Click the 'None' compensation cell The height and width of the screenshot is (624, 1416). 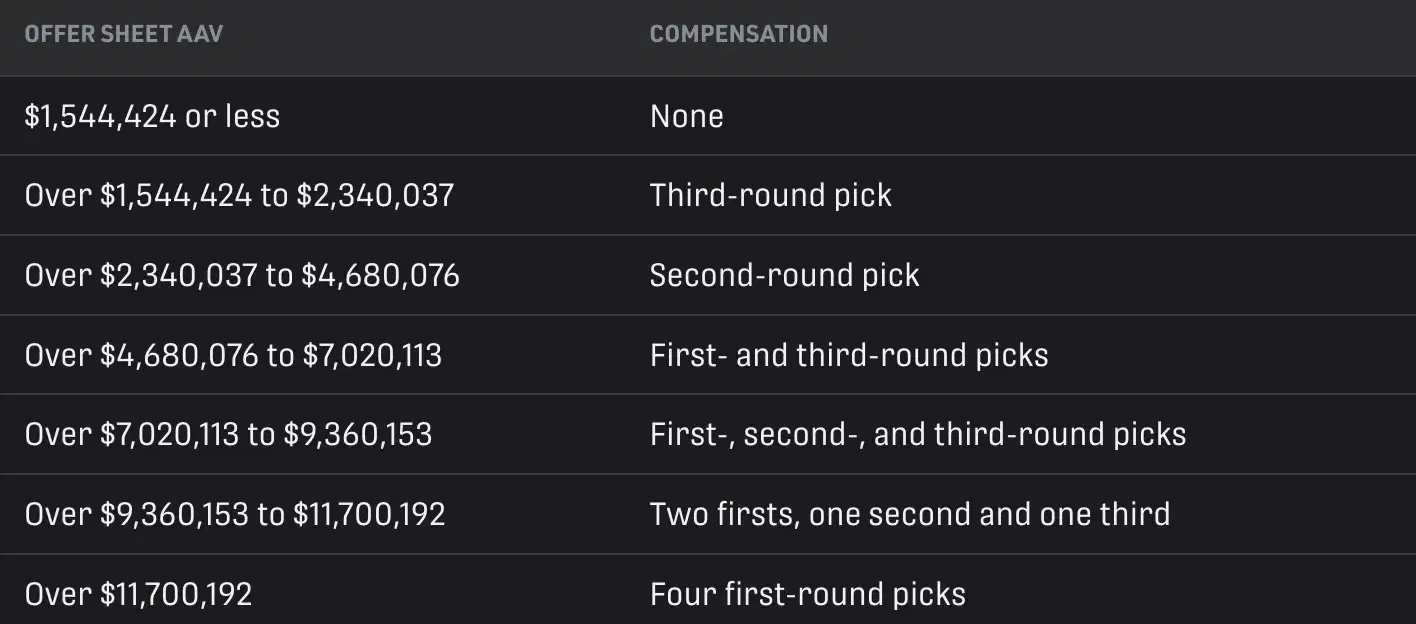coord(686,116)
